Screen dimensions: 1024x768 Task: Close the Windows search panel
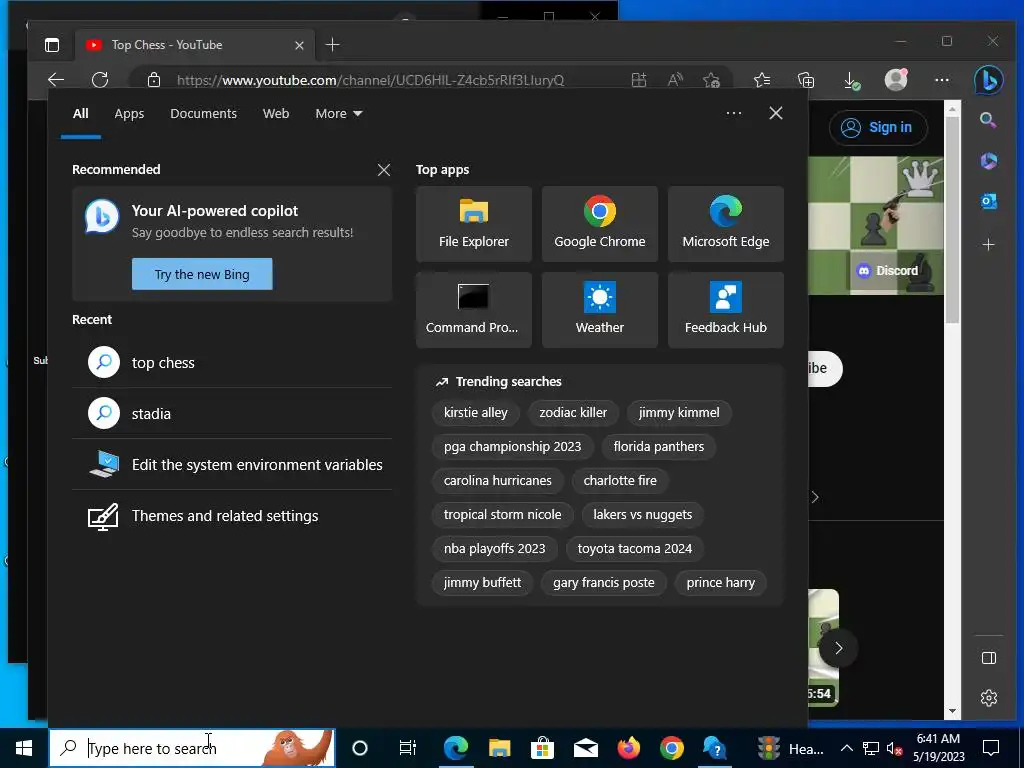(776, 113)
